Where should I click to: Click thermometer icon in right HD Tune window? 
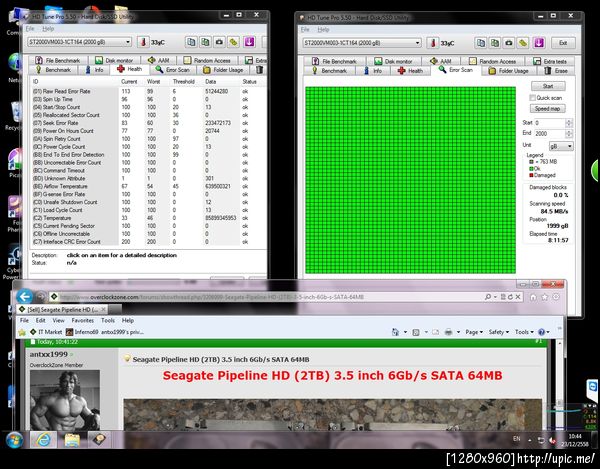[433, 42]
